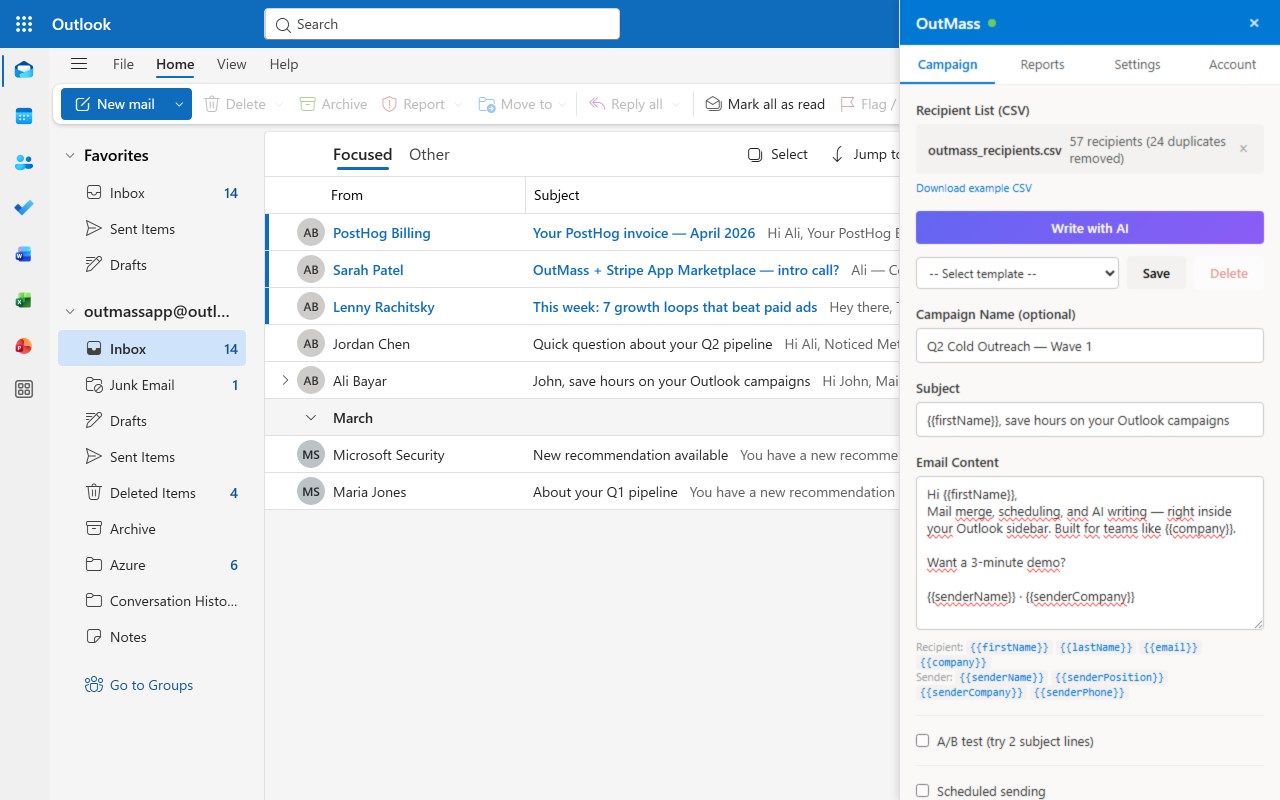
Task: Click the Move to toolbar button
Action: (x=515, y=104)
